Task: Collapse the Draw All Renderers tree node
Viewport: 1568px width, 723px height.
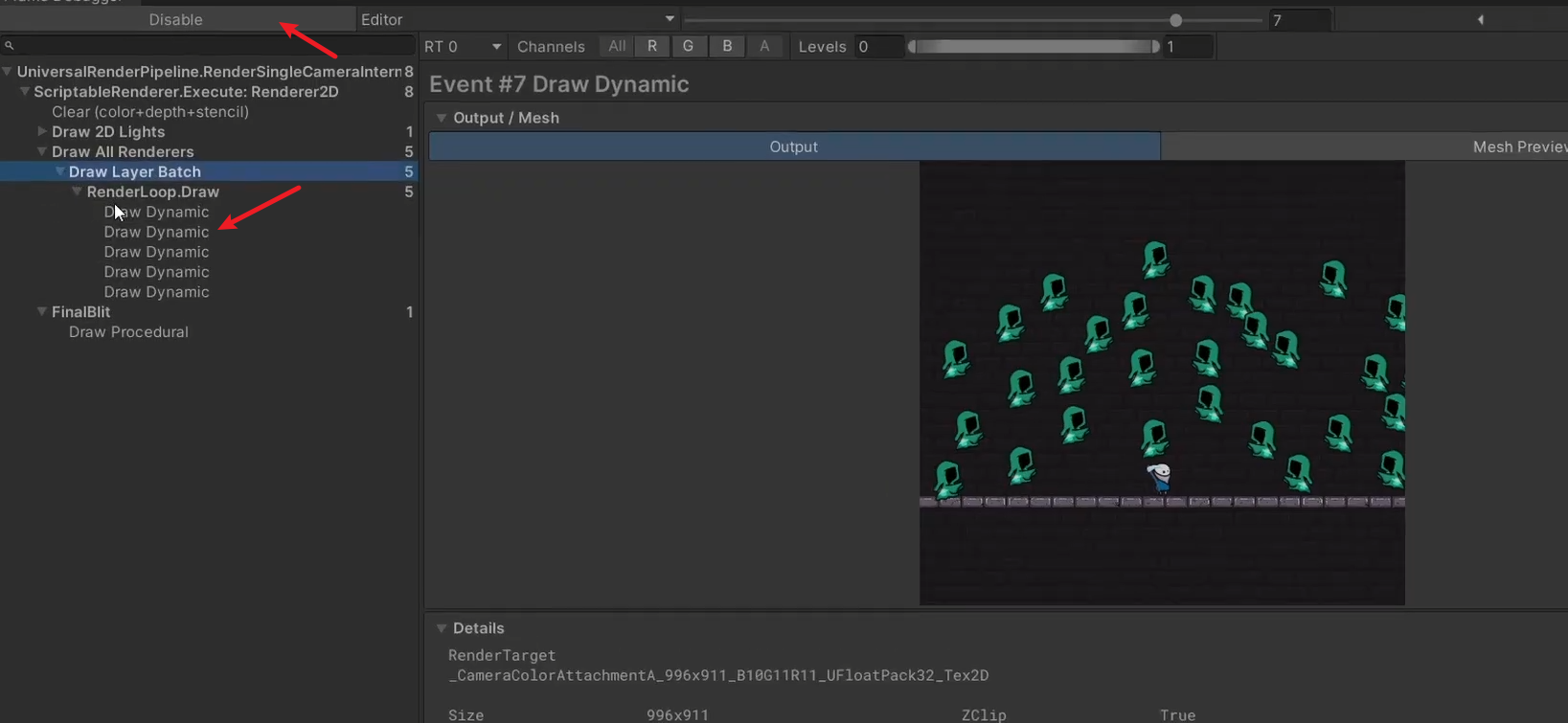Action: click(x=42, y=151)
